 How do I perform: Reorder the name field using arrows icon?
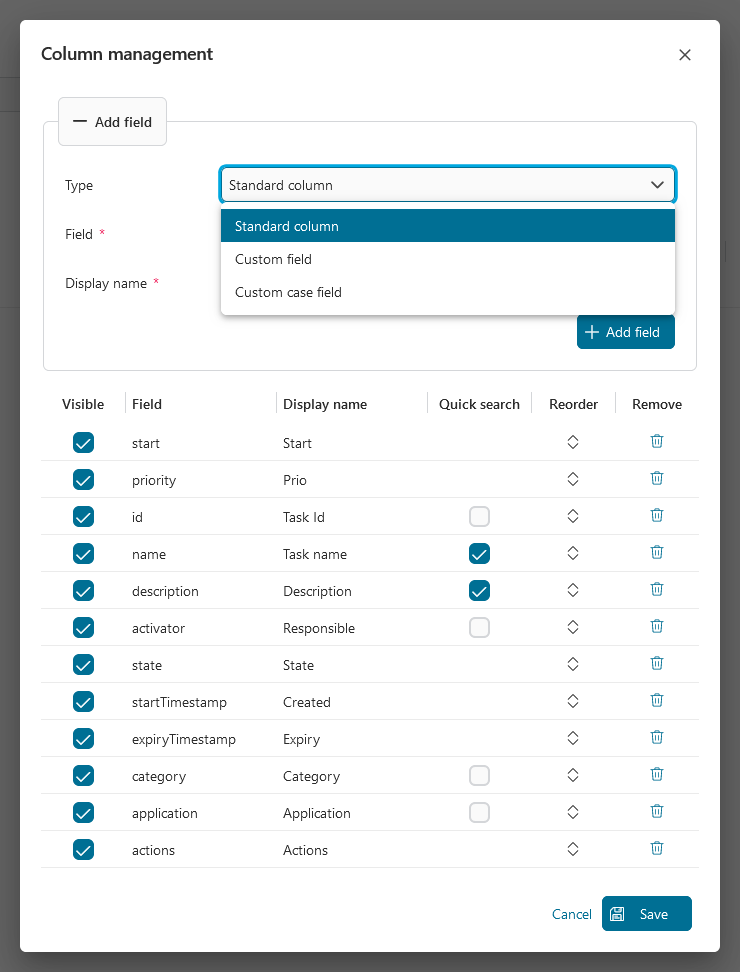pos(573,553)
